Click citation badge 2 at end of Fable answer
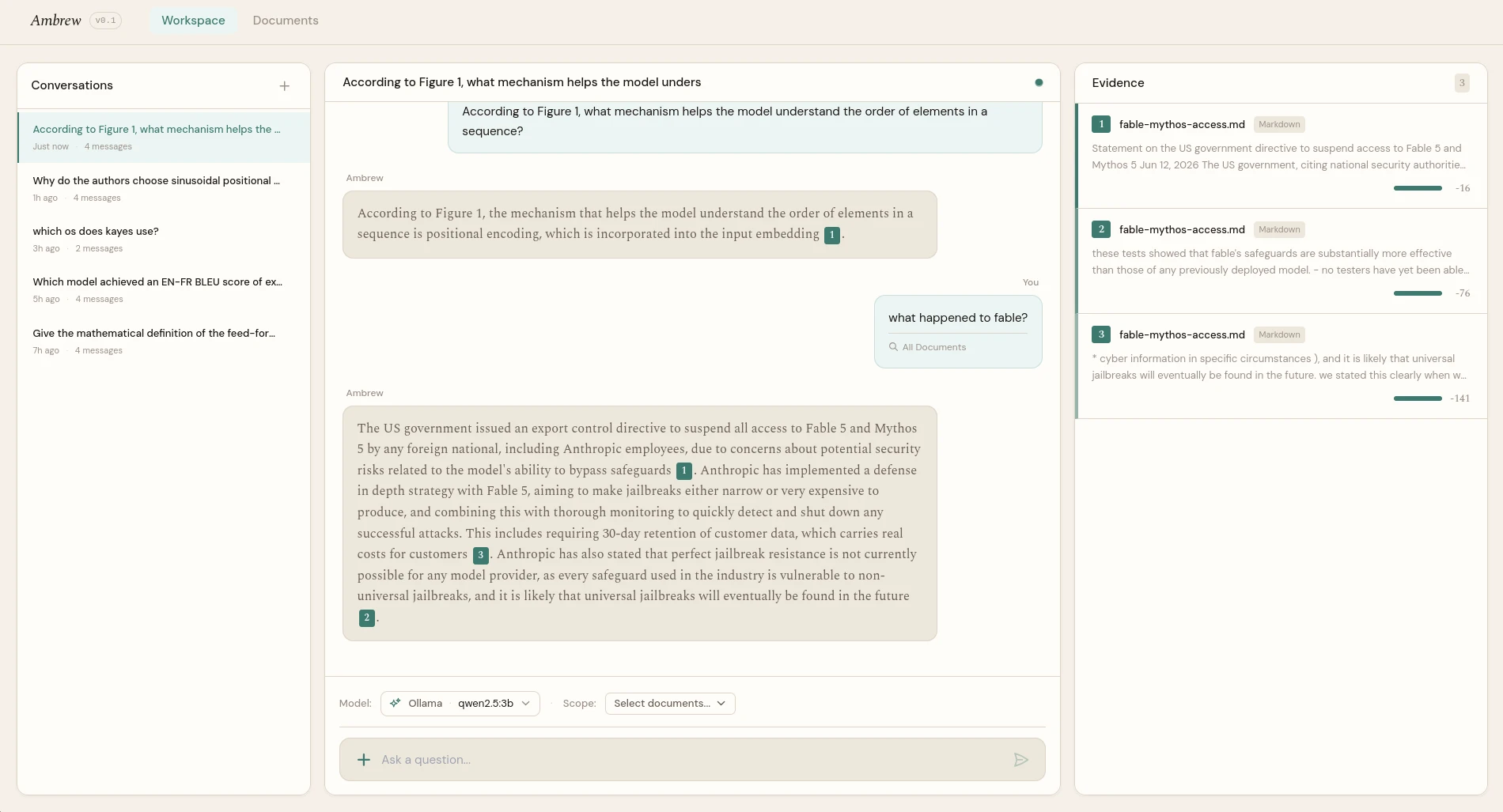 [x=366, y=618]
